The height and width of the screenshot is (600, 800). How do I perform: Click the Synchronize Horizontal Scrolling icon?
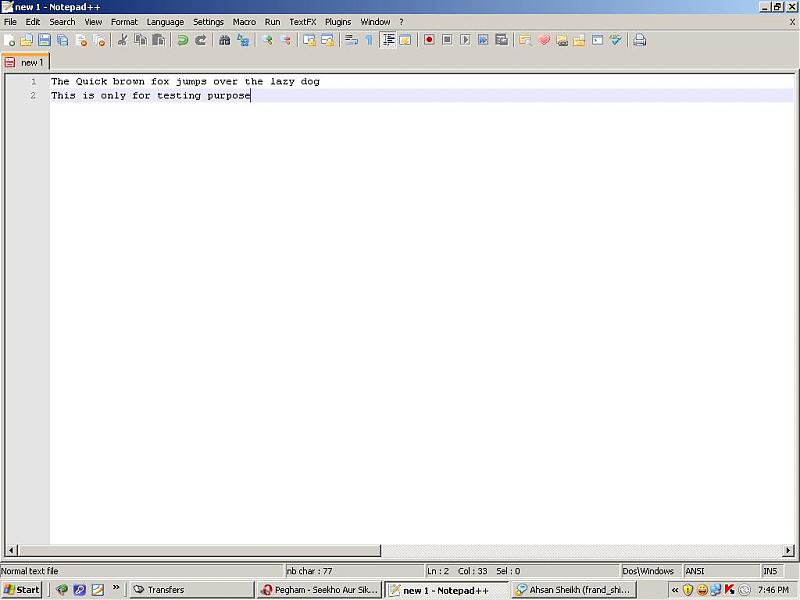tap(327, 40)
